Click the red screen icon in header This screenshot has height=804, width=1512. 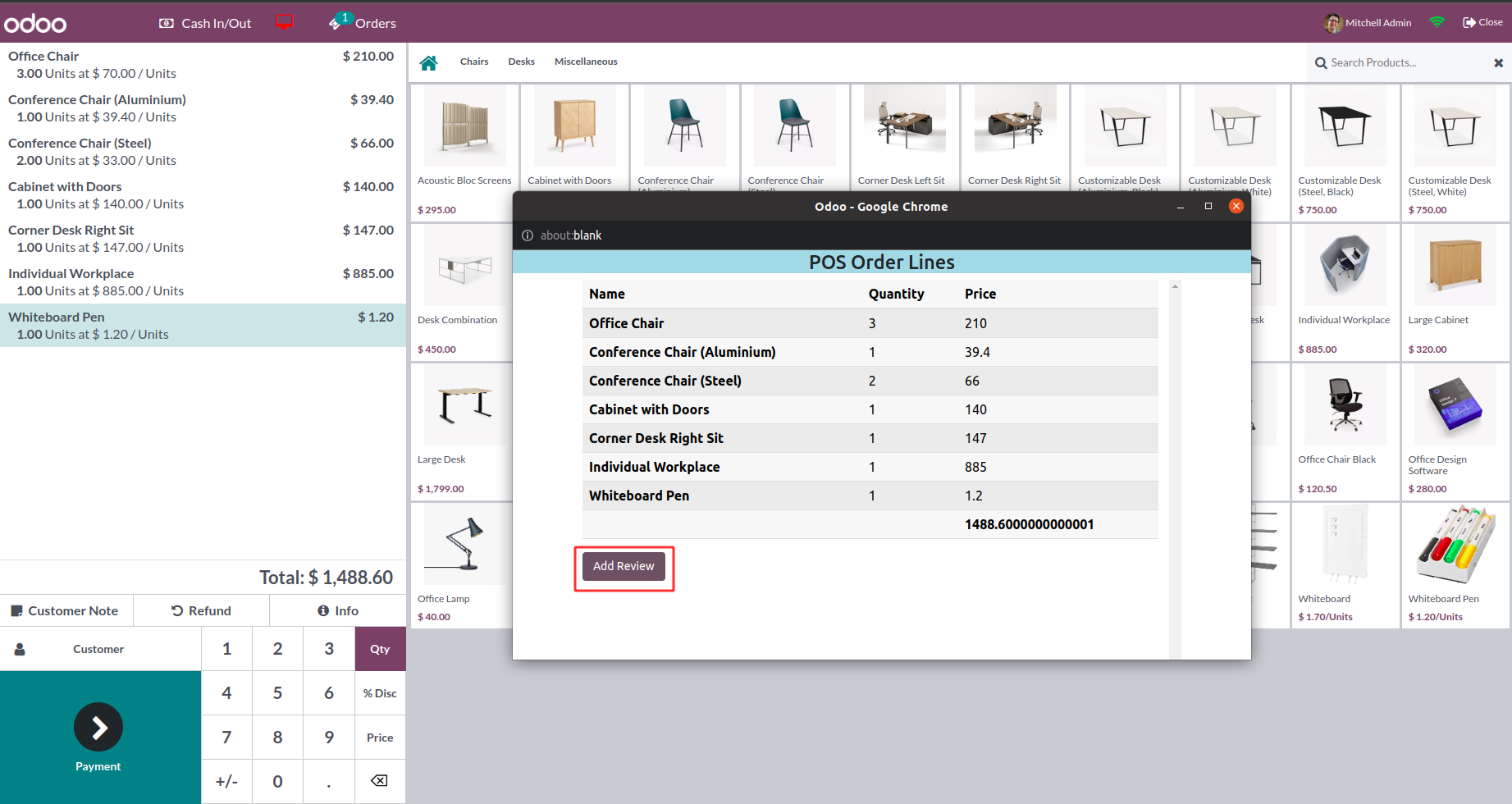285,22
